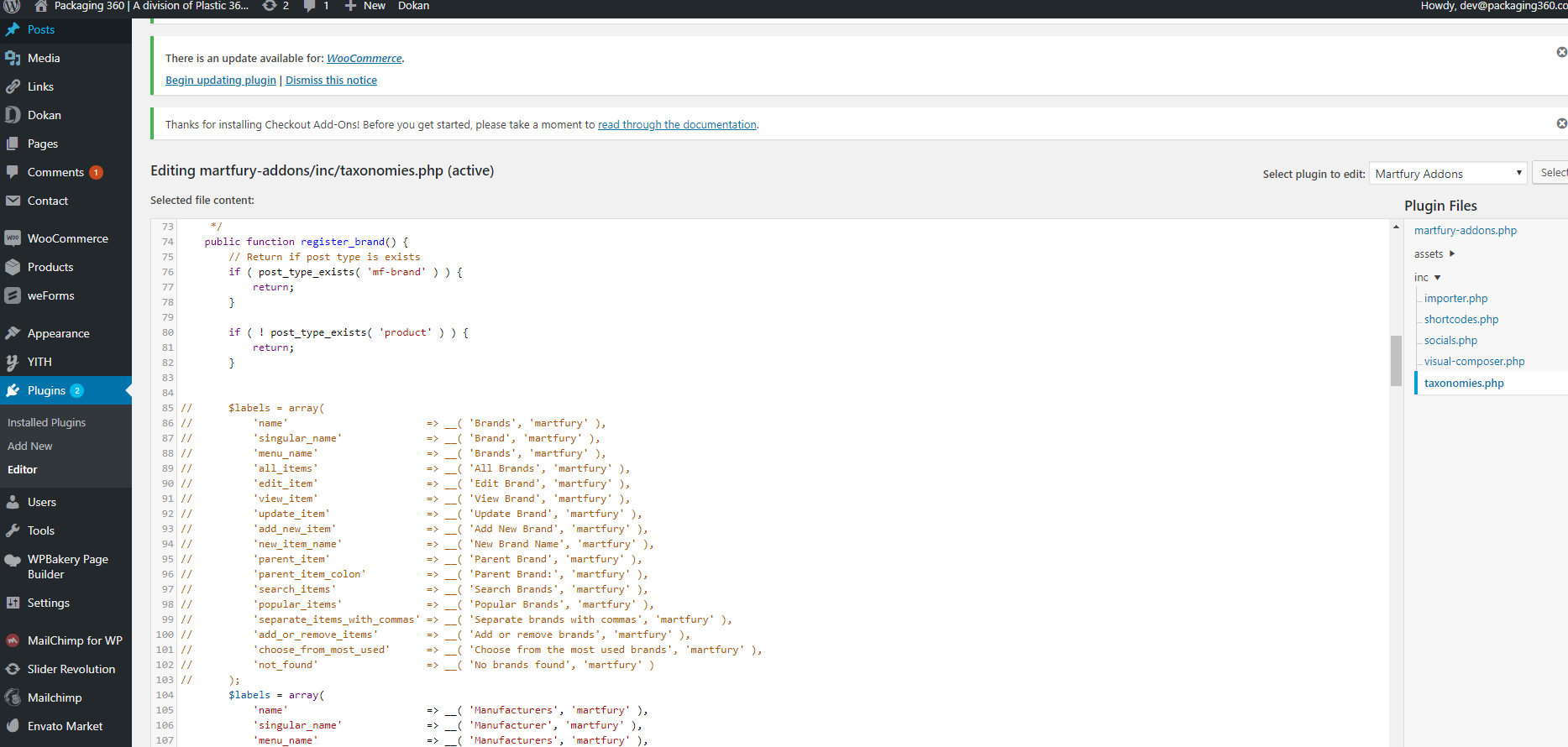Click the code editor scrollbar thumb

[x=1396, y=361]
